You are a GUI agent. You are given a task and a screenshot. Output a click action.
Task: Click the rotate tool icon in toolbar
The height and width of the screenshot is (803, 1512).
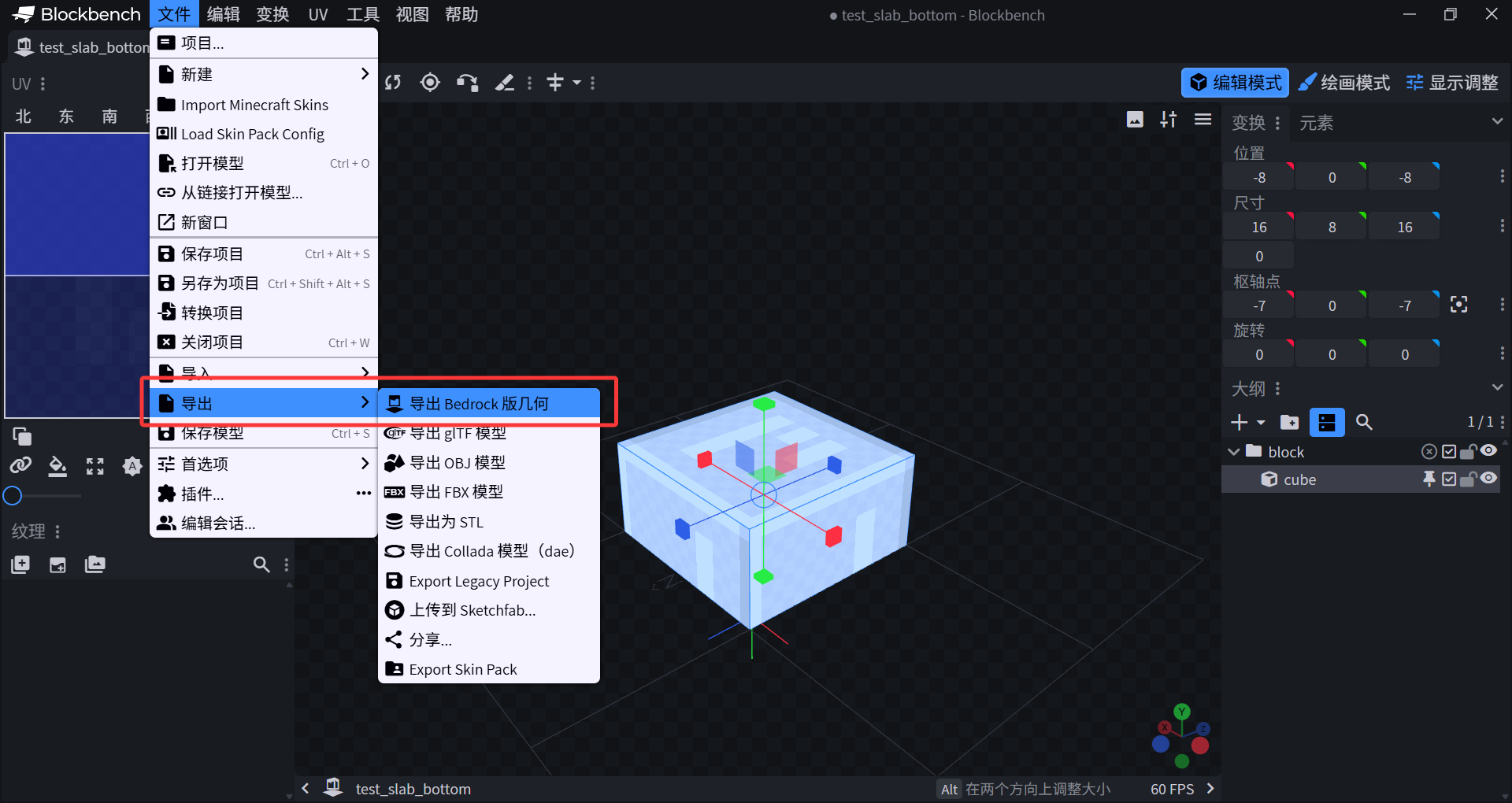click(x=393, y=83)
